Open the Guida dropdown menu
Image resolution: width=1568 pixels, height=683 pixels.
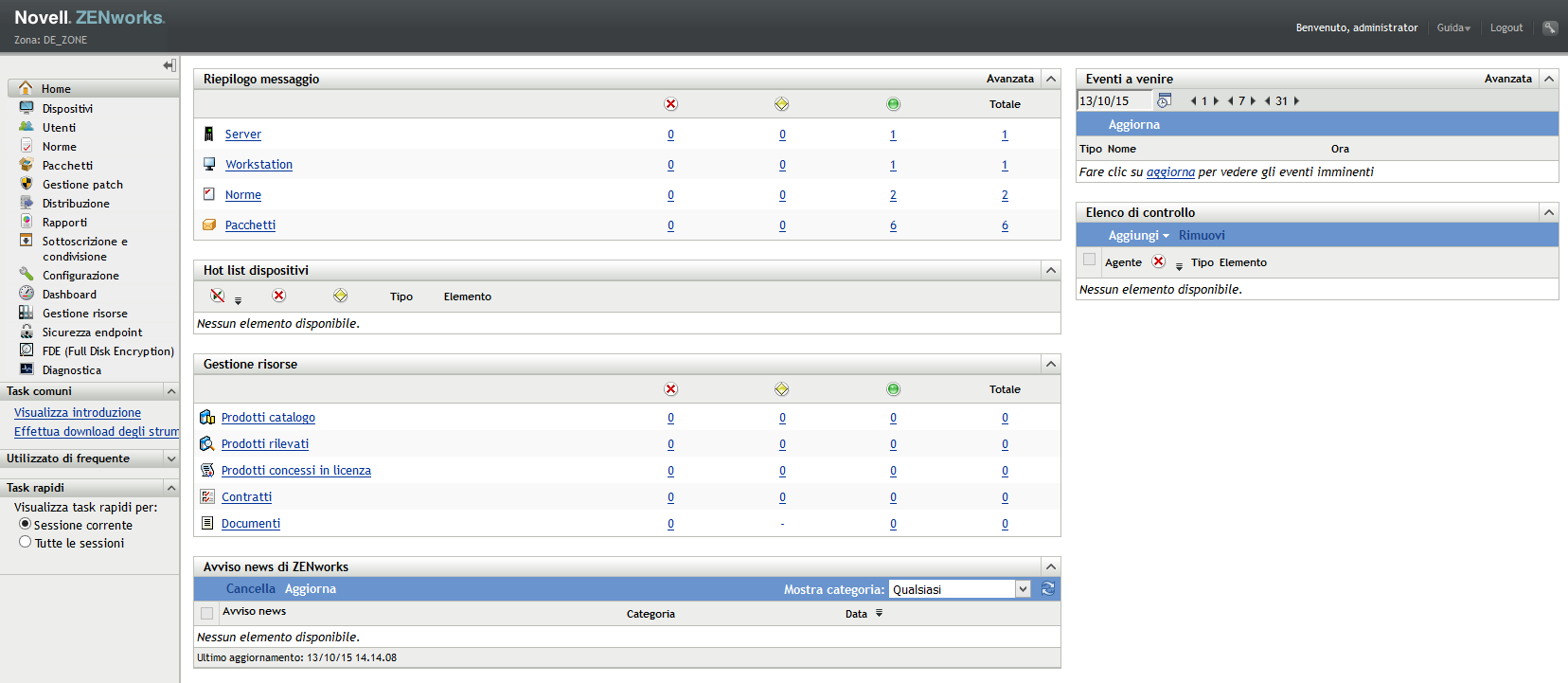(x=1453, y=28)
